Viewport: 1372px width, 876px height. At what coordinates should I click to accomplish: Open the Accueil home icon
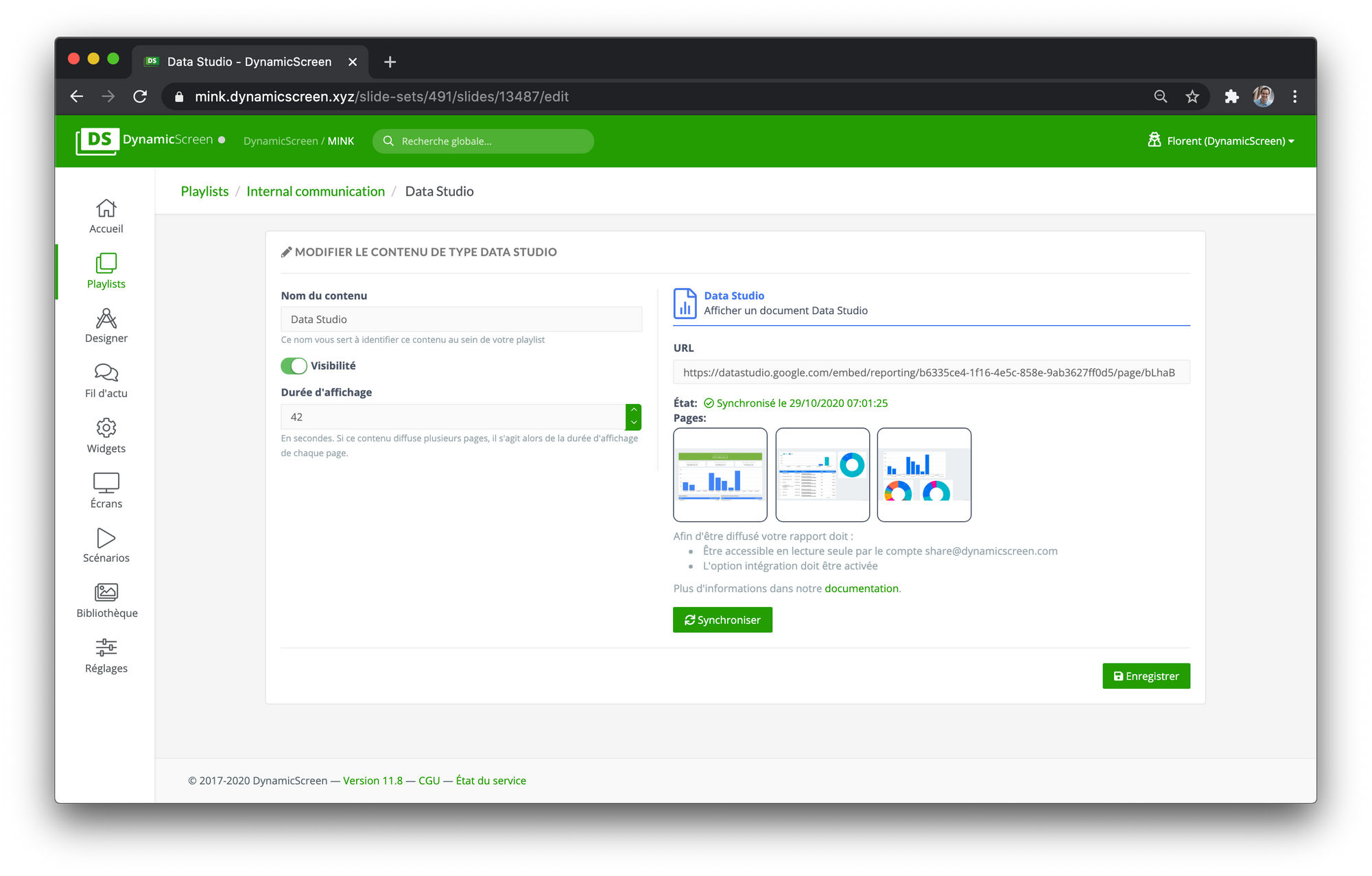[x=106, y=208]
